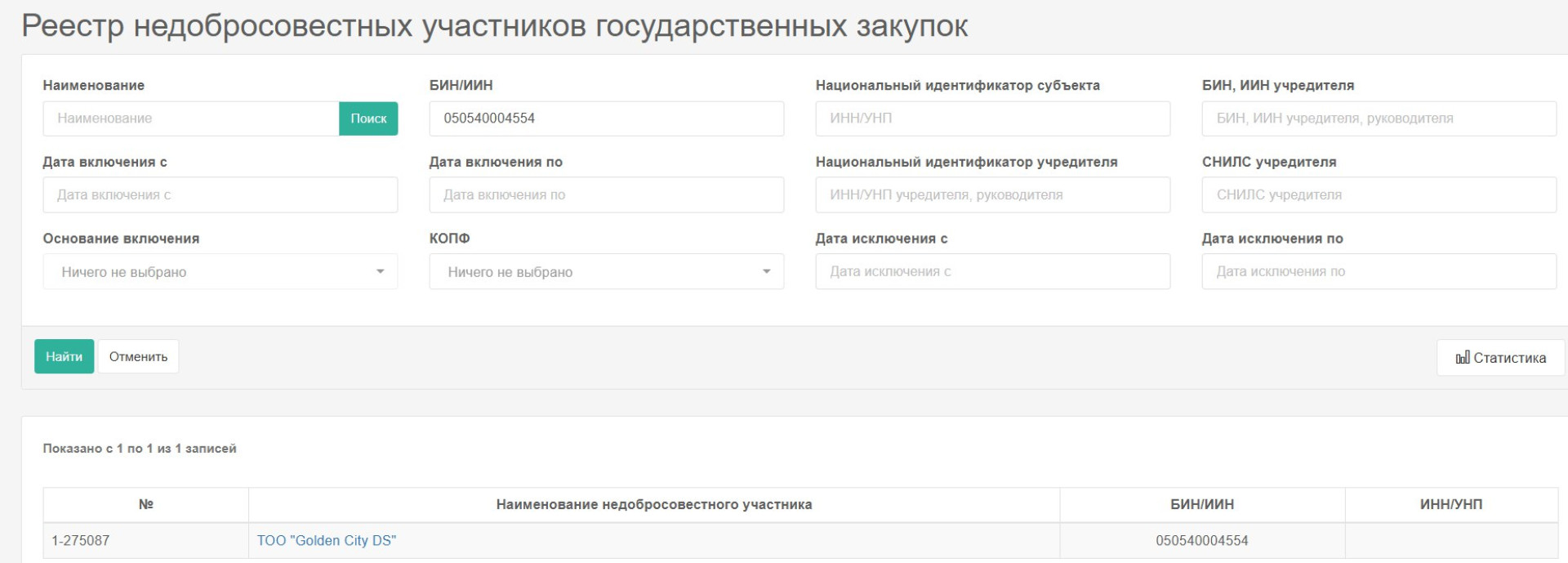The width and height of the screenshot is (1568, 563).
Task: Select the ИНН/УНП subject identifier field
Action: click(x=992, y=118)
